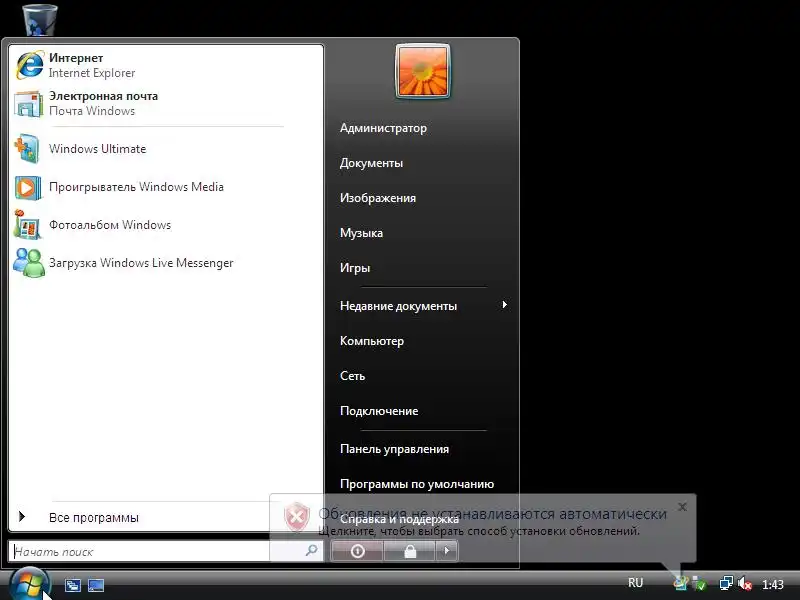Expand Недавние документы submenu
800x600 pixels.
pyautogui.click(x=423, y=306)
